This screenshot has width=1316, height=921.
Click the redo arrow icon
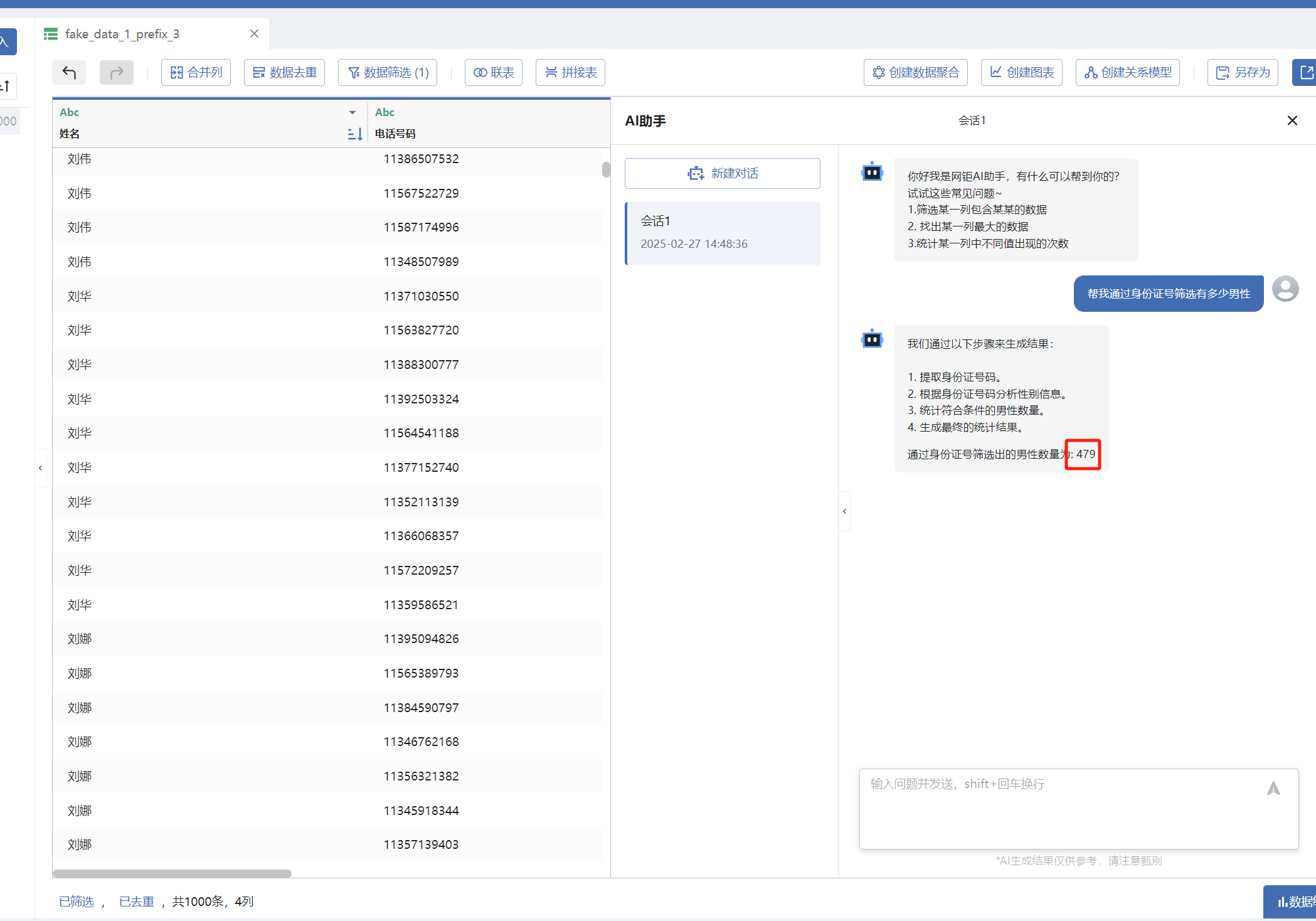pos(116,73)
